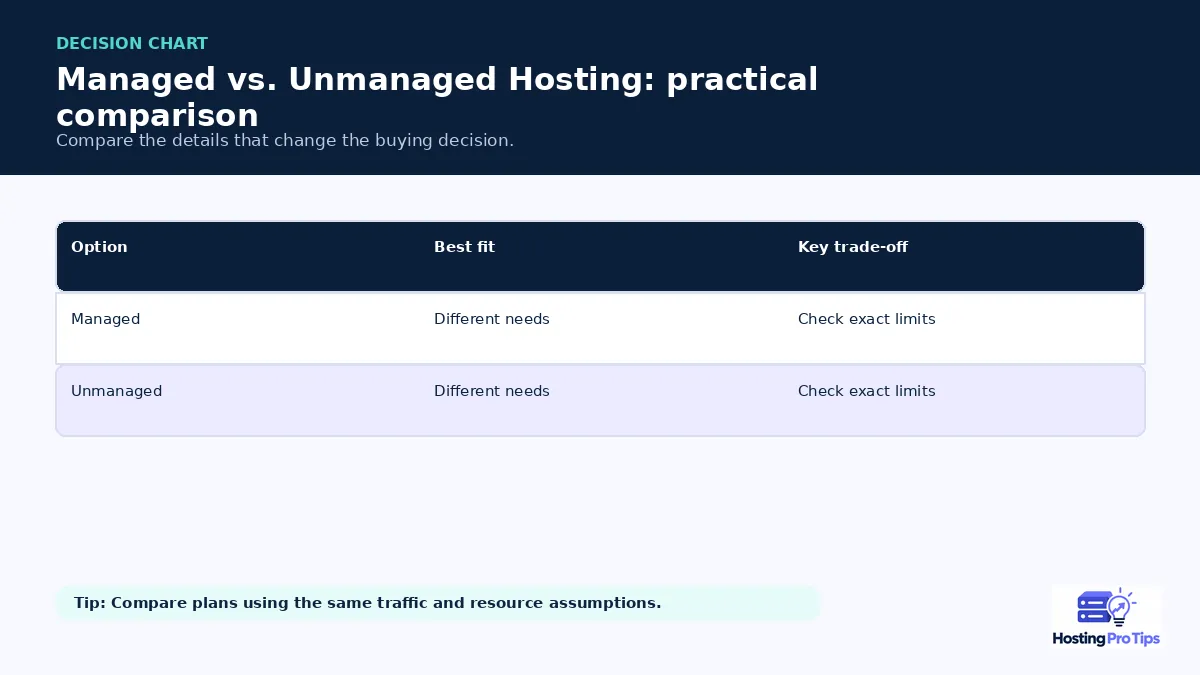Select the "Unmanaged" row cell

(x=116, y=391)
